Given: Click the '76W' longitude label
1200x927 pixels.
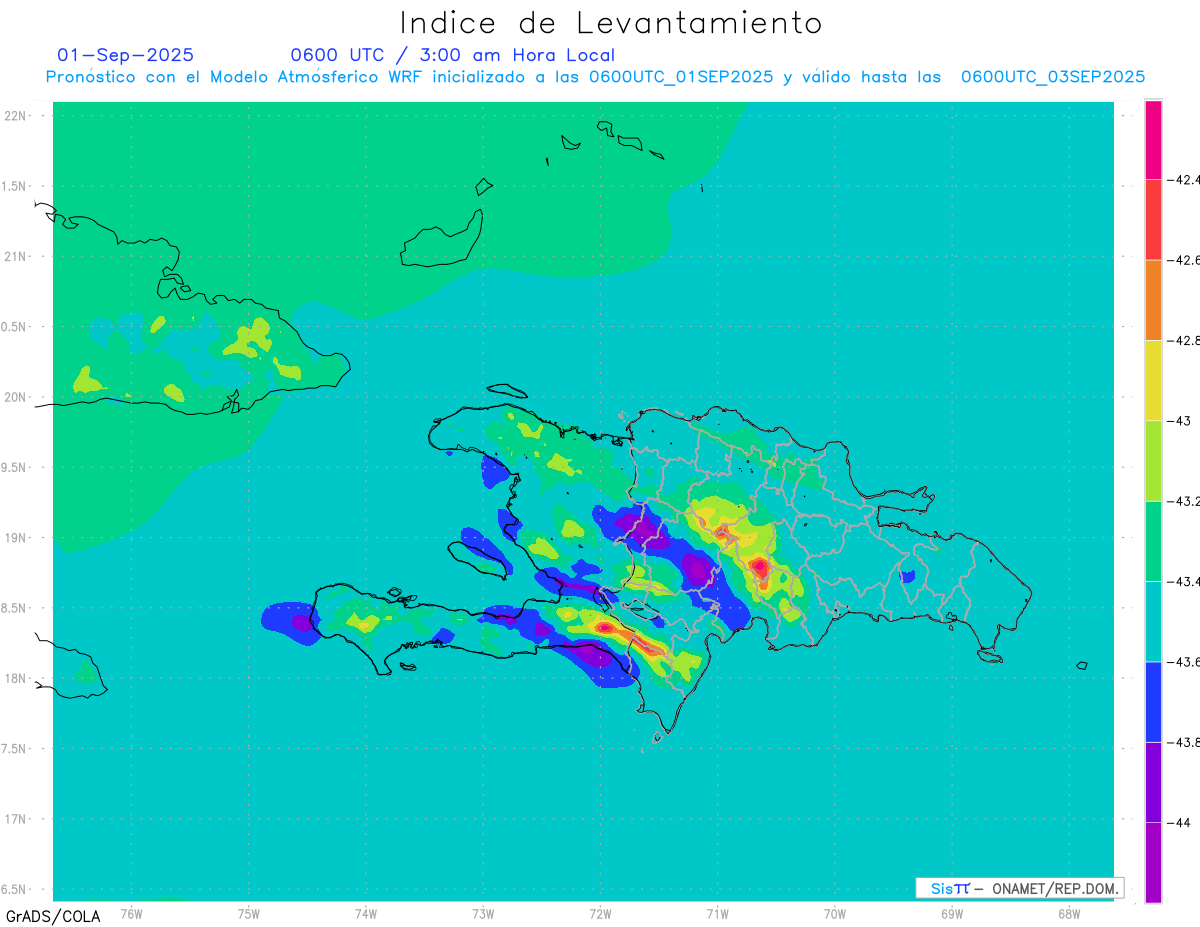Looking at the screenshot, I should tap(131, 913).
